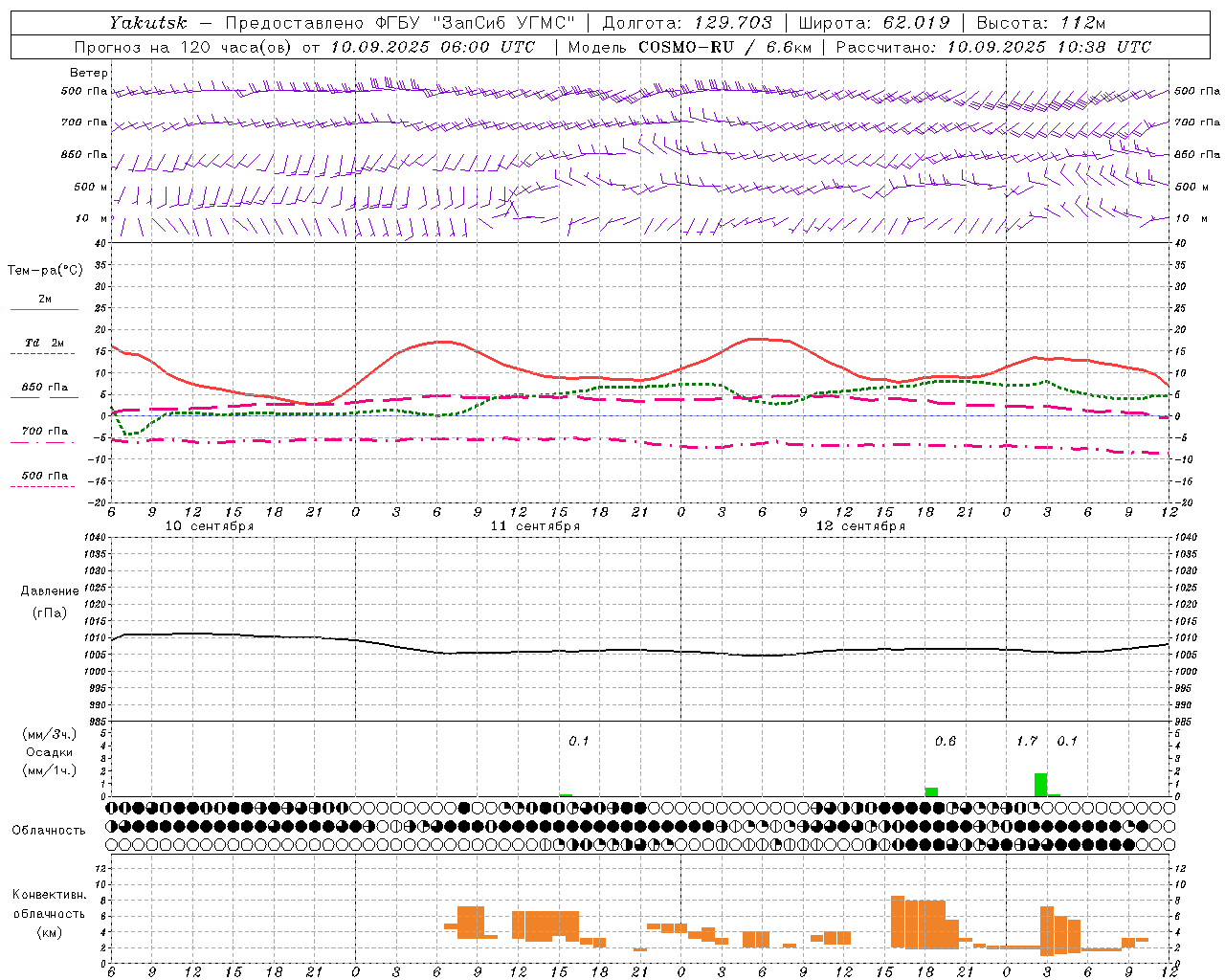The height and width of the screenshot is (980, 1225).
Task: Select the 'Давление' pressure panel label
Action: click(50, 591)
